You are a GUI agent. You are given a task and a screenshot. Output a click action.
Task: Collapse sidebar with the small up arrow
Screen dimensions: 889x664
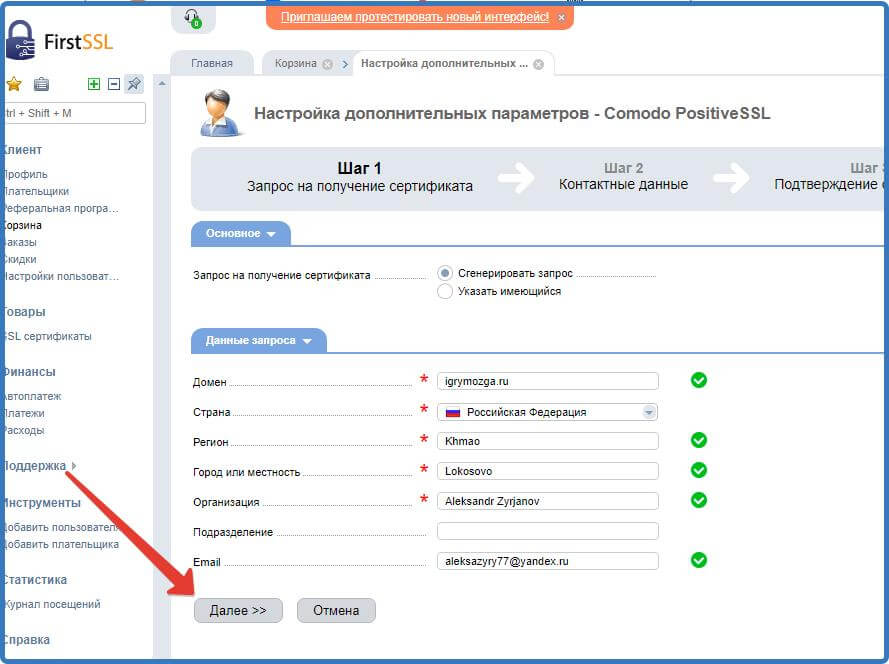162,84
